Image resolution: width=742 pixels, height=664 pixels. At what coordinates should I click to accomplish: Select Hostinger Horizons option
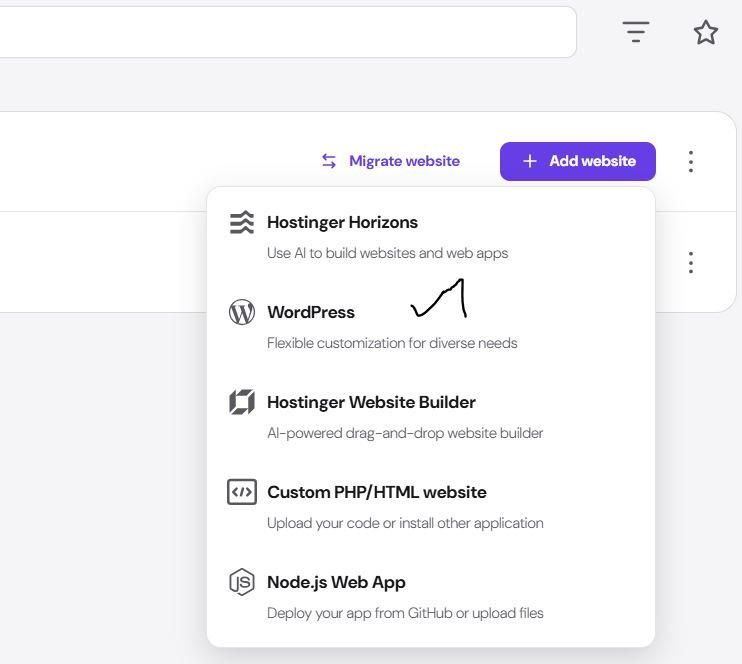[x=431, y=237]
